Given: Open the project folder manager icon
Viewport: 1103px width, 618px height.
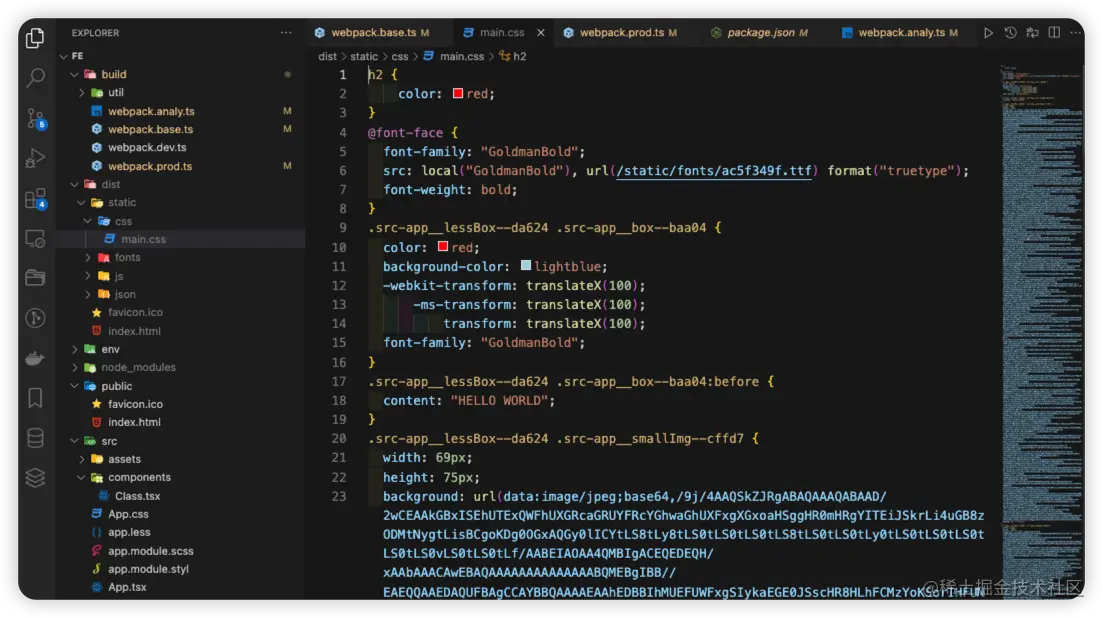Looking at the screenshot, I should coord(35,278).
